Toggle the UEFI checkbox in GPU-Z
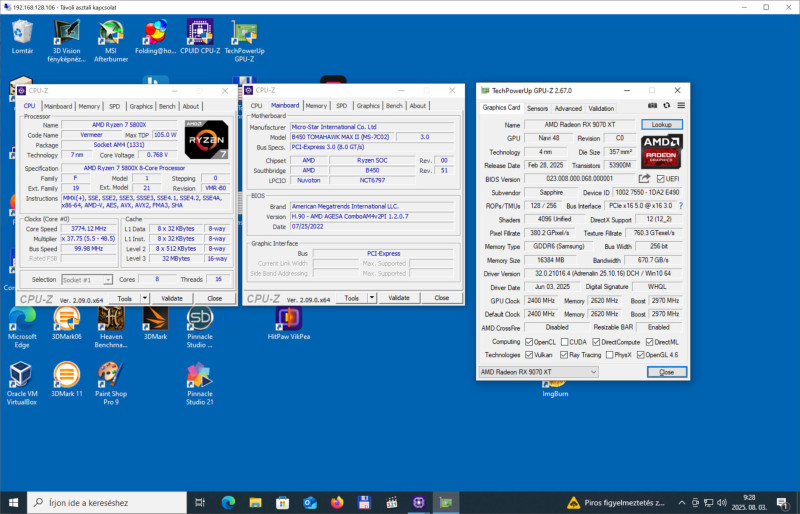800x514 pixels. click(661, 179)
